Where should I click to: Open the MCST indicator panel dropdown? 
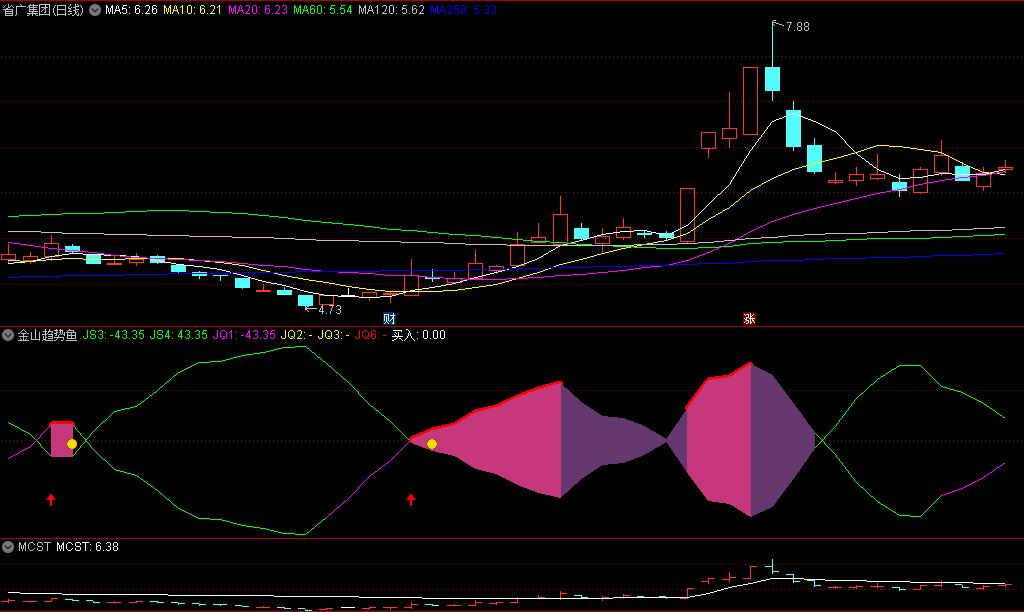click(8, 547)
